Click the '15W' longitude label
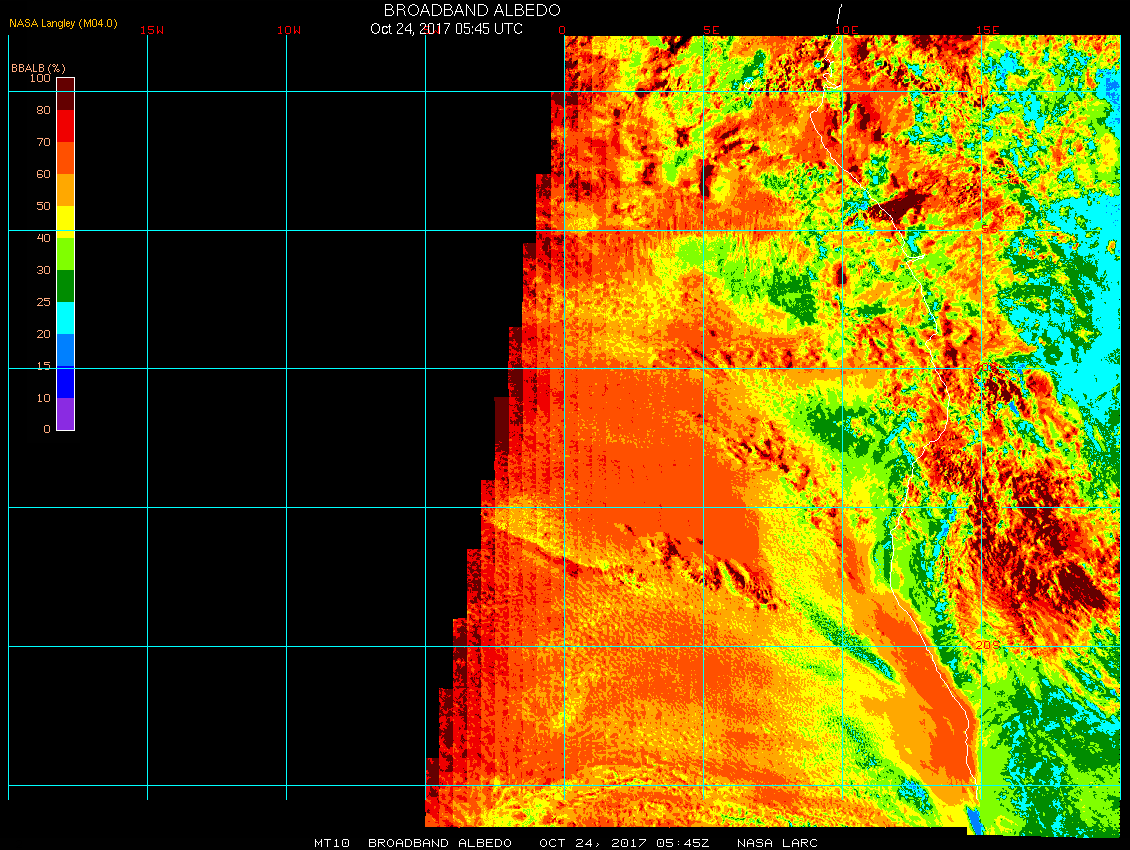 (152, 30)
